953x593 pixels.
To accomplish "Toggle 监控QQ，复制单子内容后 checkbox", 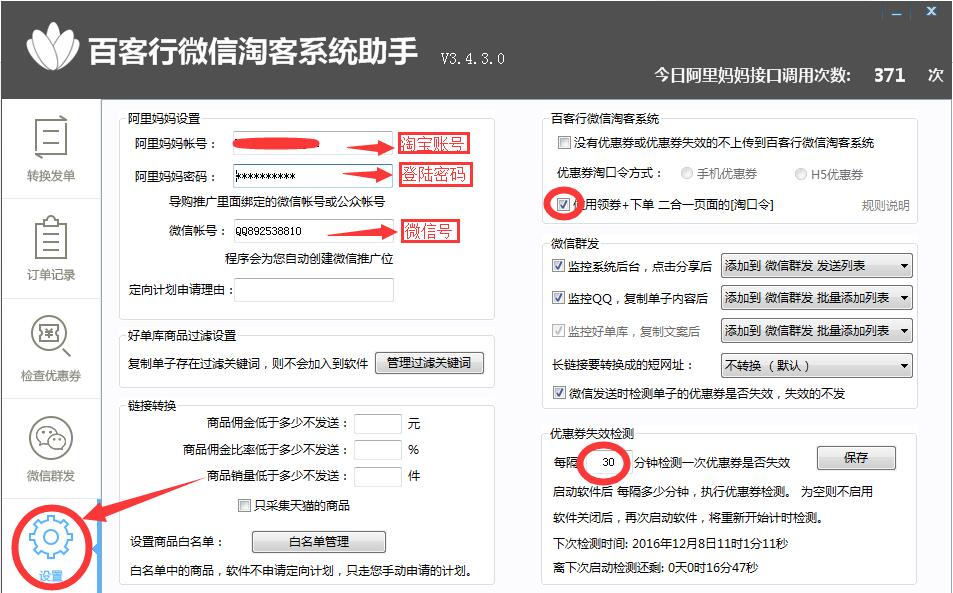I will point(559,298).
